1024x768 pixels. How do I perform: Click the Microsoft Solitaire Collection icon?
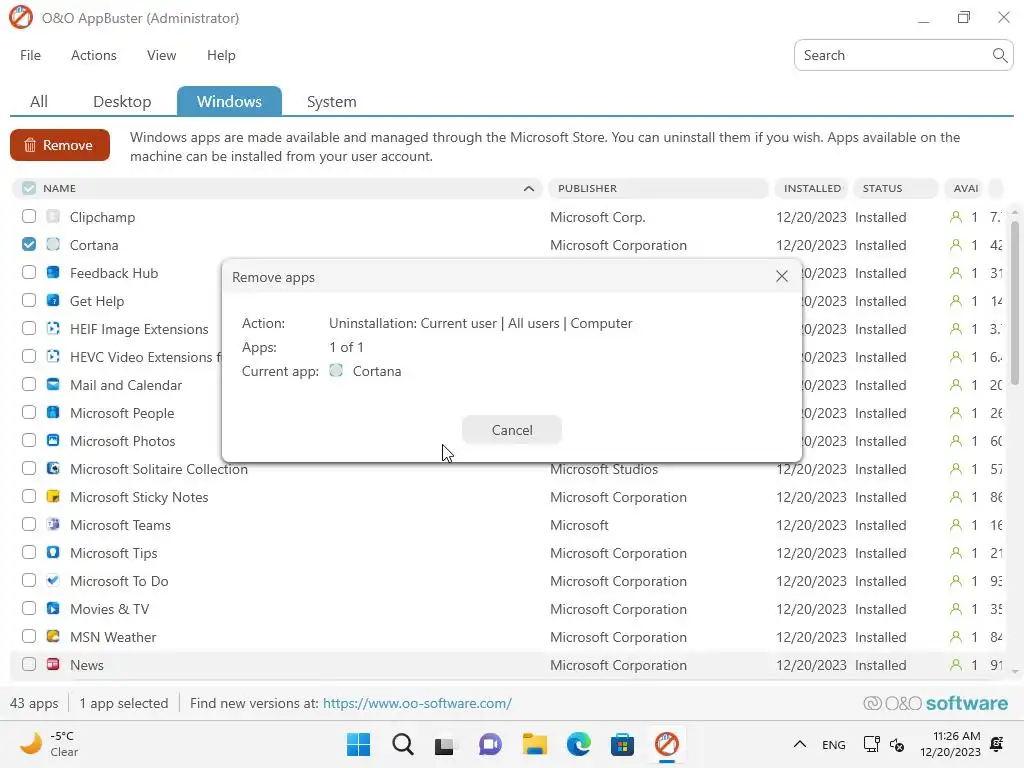[53, 468]
